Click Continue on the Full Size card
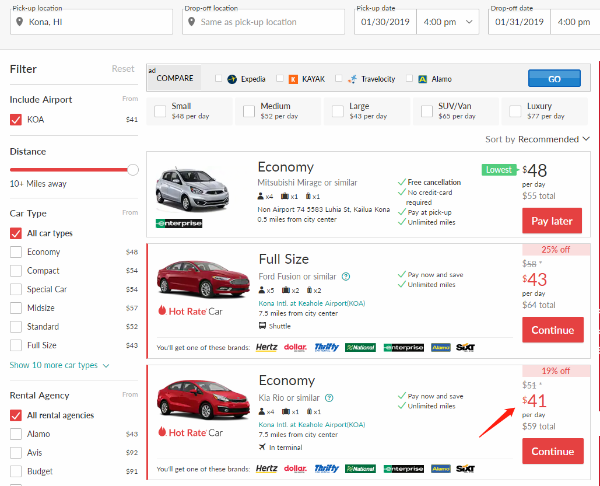 pos(553,330)
